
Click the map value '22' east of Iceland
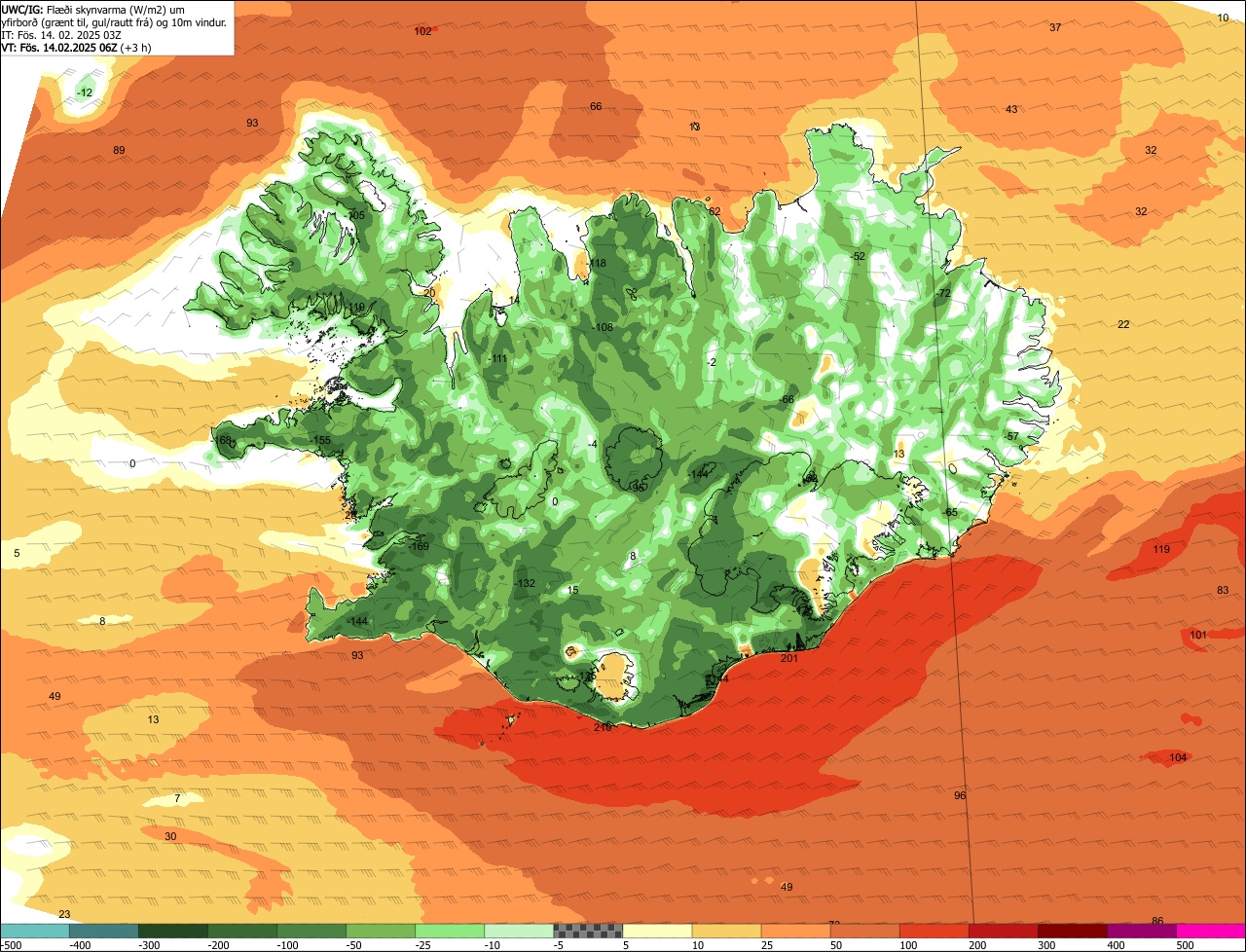click(x=1123, y=324)
